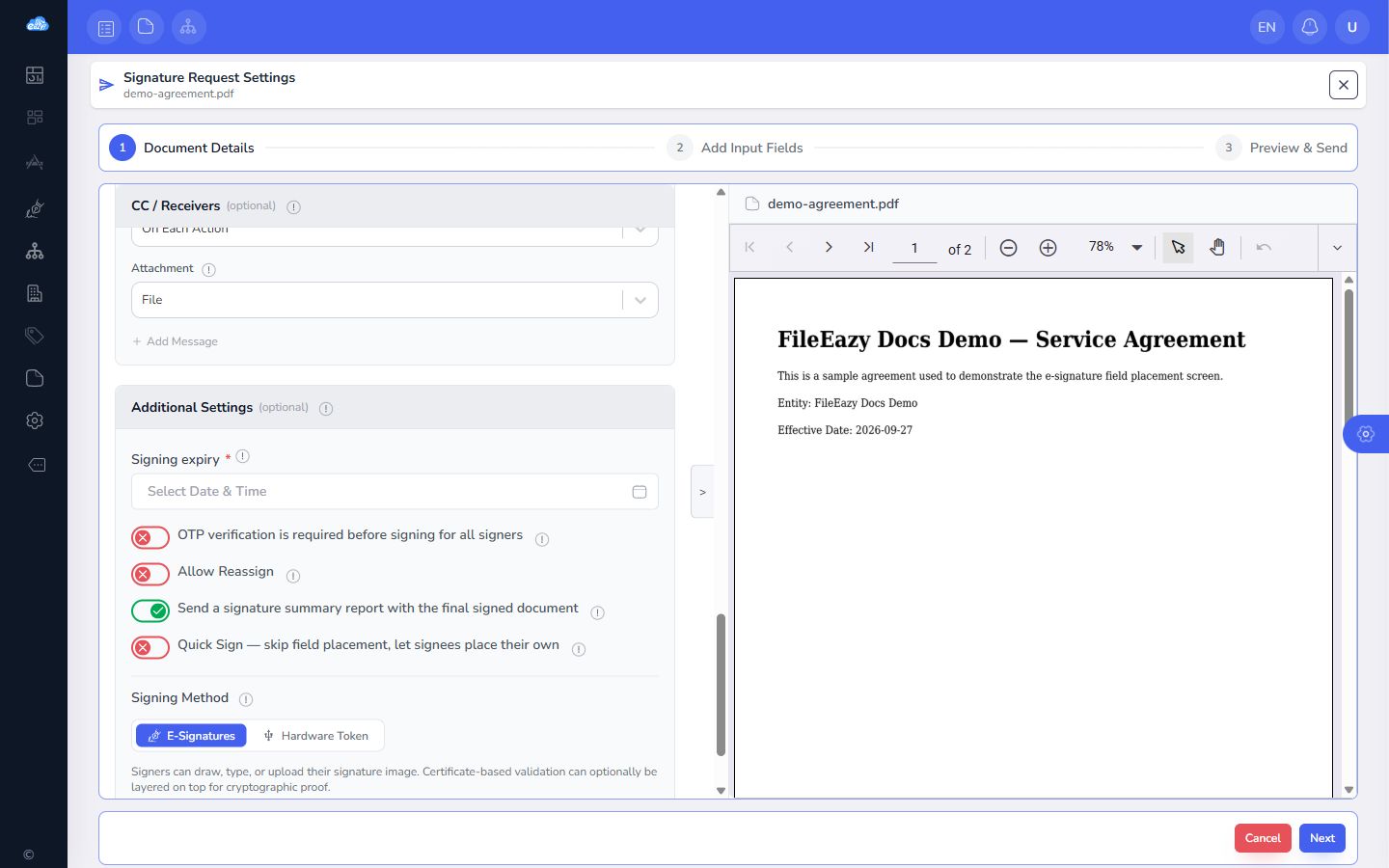Image resolution: width=1389 pixels, height=868 pixels.
Task: Click info icon beside Additional Settings
Action: click(326, 409)
